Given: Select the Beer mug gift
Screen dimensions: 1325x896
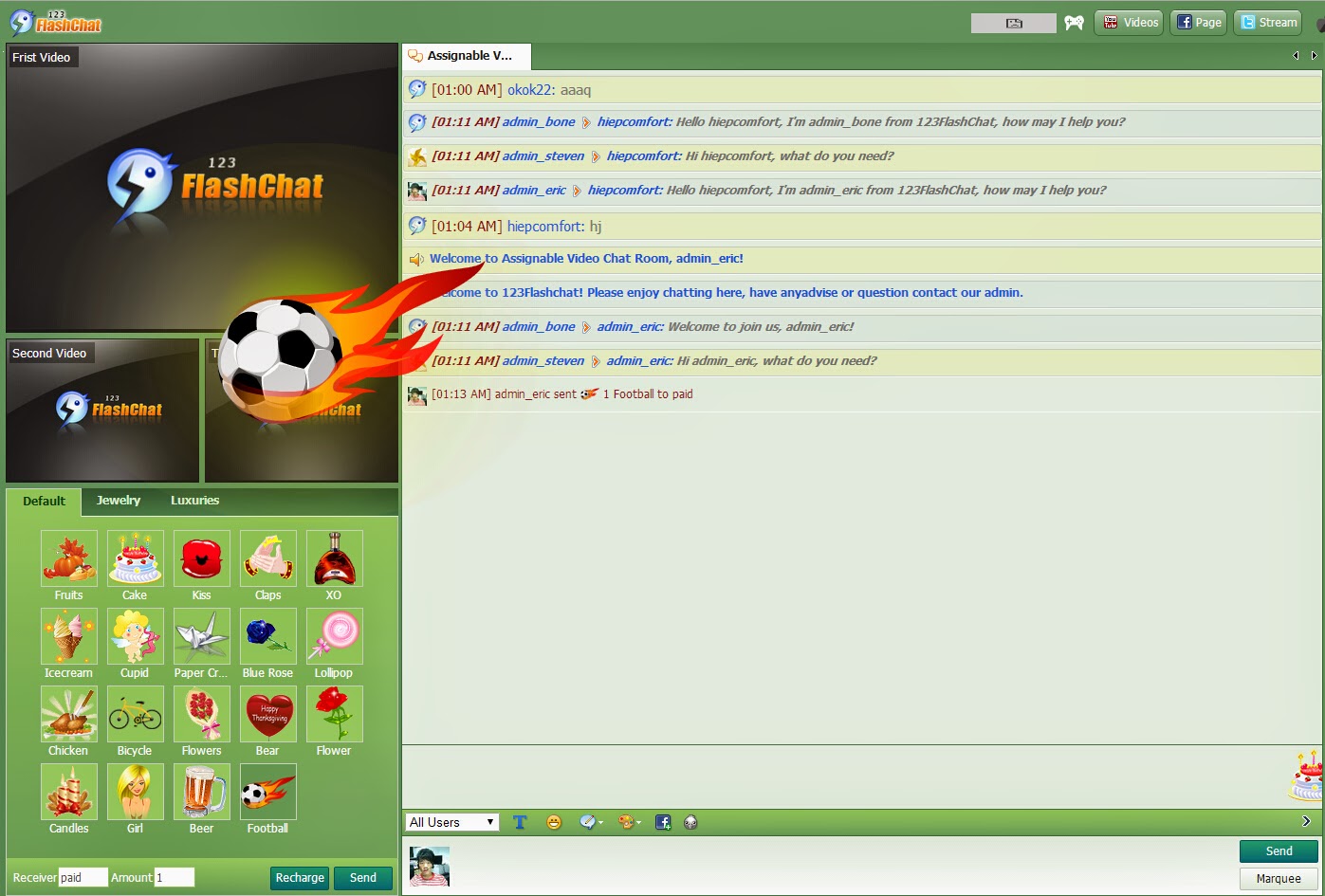Looking at the screenshot, I should [x=201, y=792].
